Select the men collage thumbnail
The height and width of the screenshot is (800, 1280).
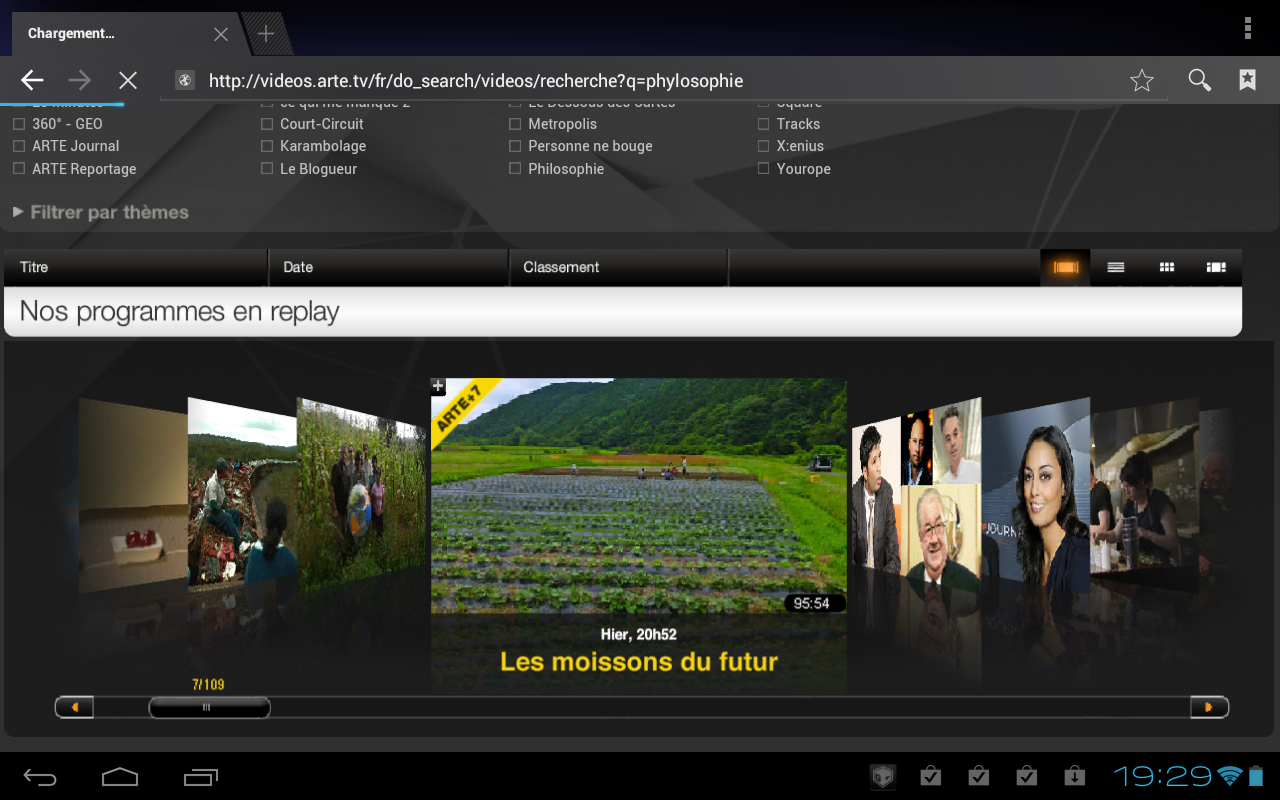(916, 495)
